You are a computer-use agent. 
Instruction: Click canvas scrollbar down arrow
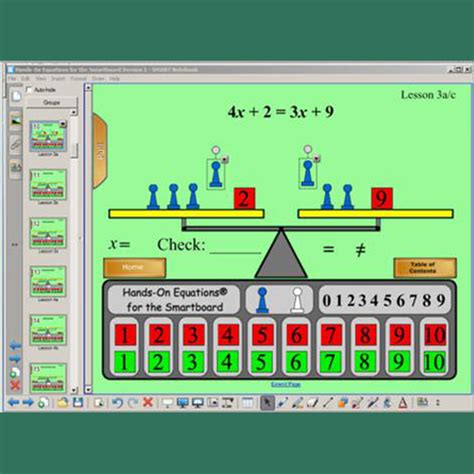click(x=88, y=389)
